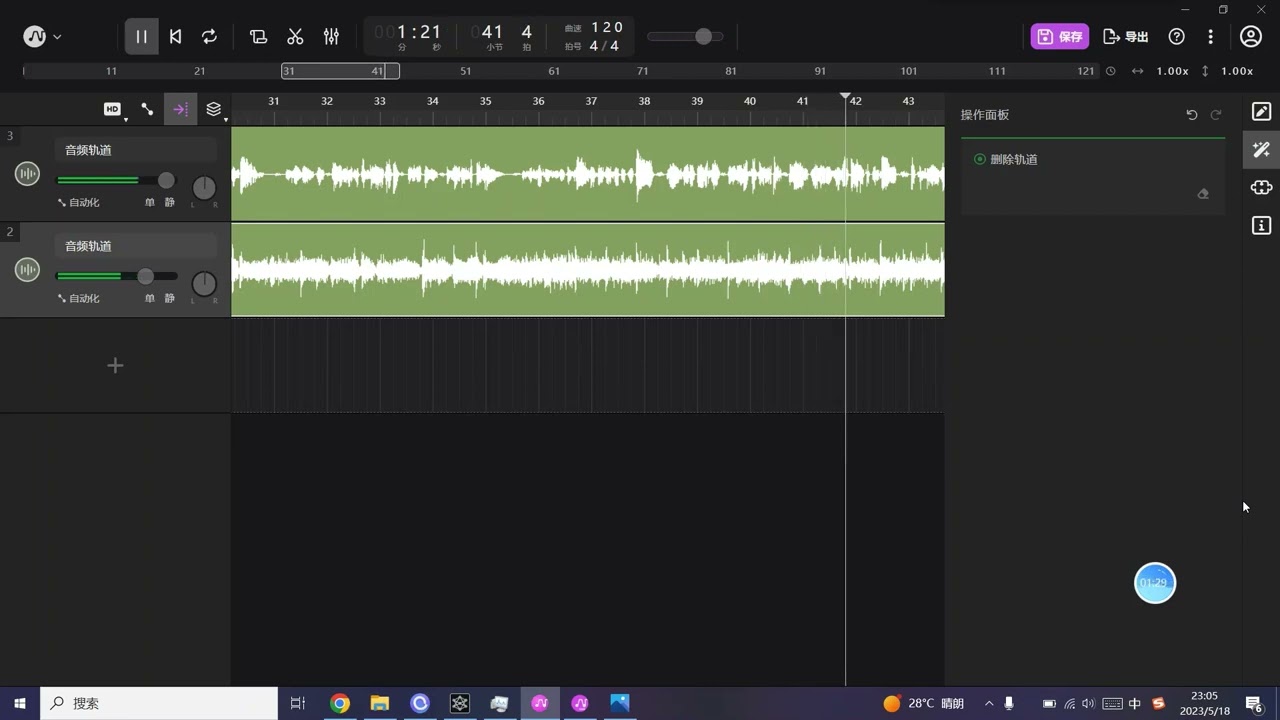This screenshot has width=1280, height=720.
Task: Export the project with 导出
Action: click(1126, 37)
